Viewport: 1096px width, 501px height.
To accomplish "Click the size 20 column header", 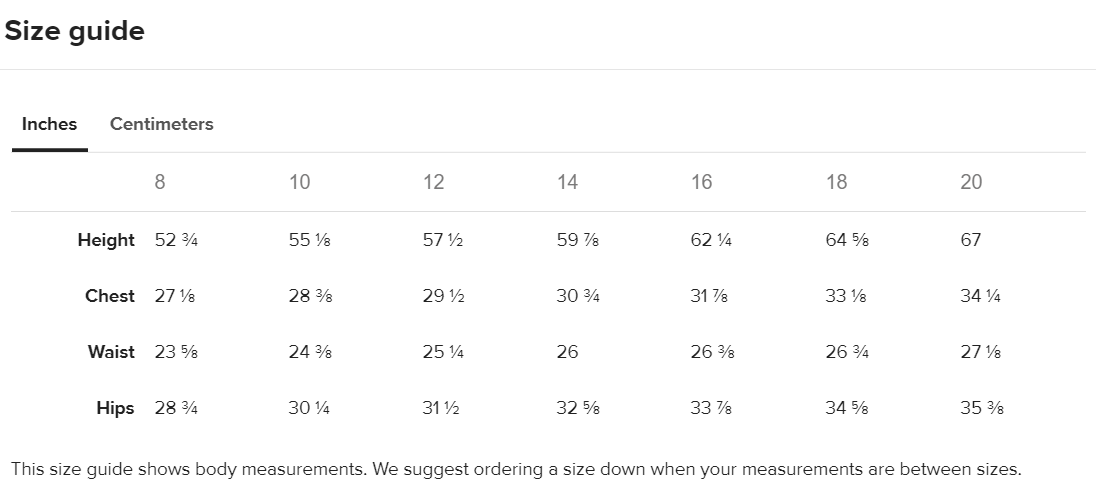I will click(x=971, y=182).
